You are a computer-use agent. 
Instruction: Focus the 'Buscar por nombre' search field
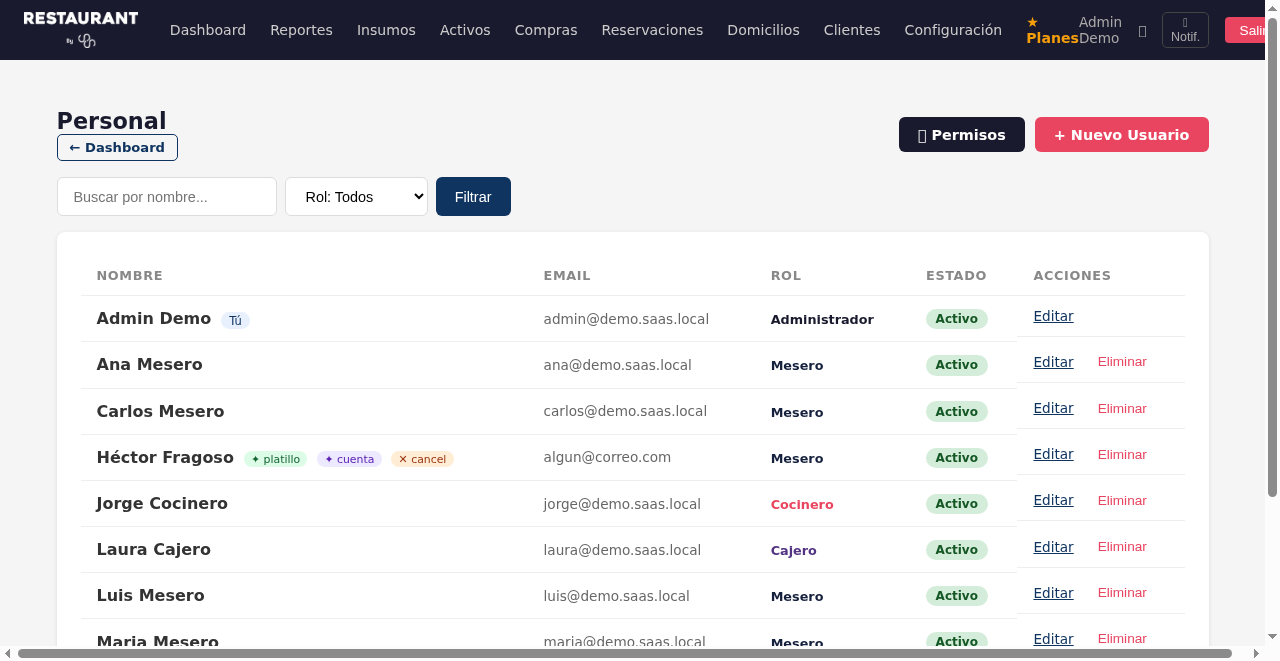[x=167, y=197]
